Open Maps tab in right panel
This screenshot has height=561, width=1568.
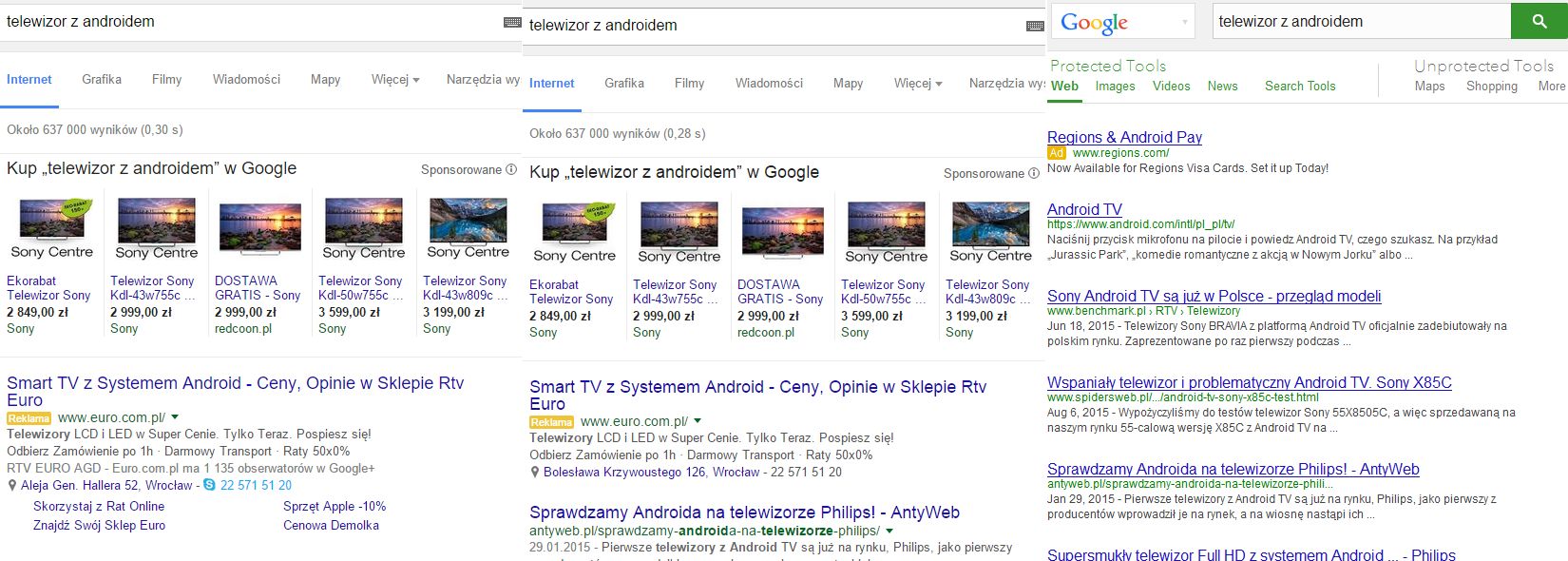pyautogui.click(x=1429, y=86)
